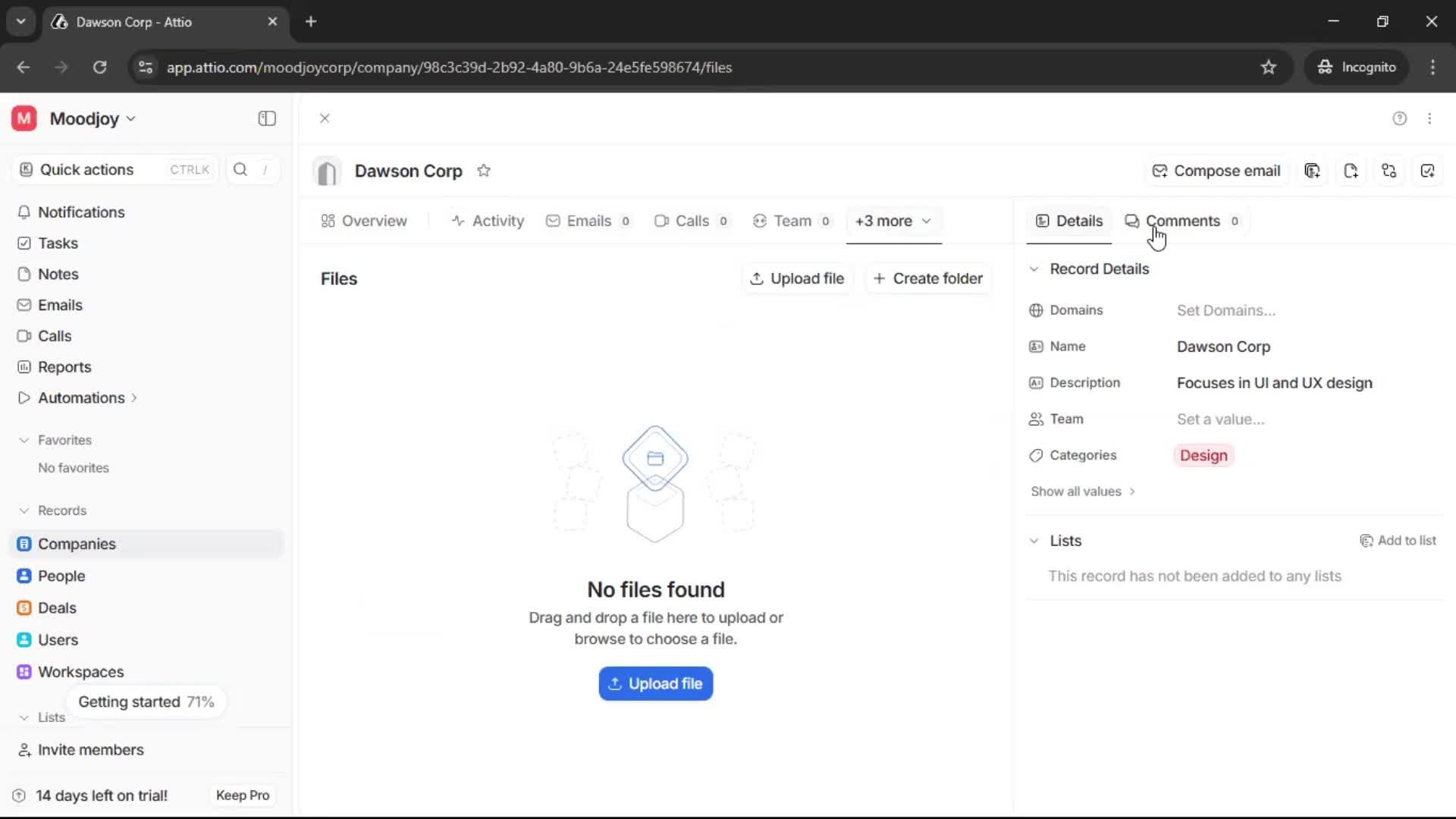
Task: Show all values in Record Details
Action: point(1083,491)
